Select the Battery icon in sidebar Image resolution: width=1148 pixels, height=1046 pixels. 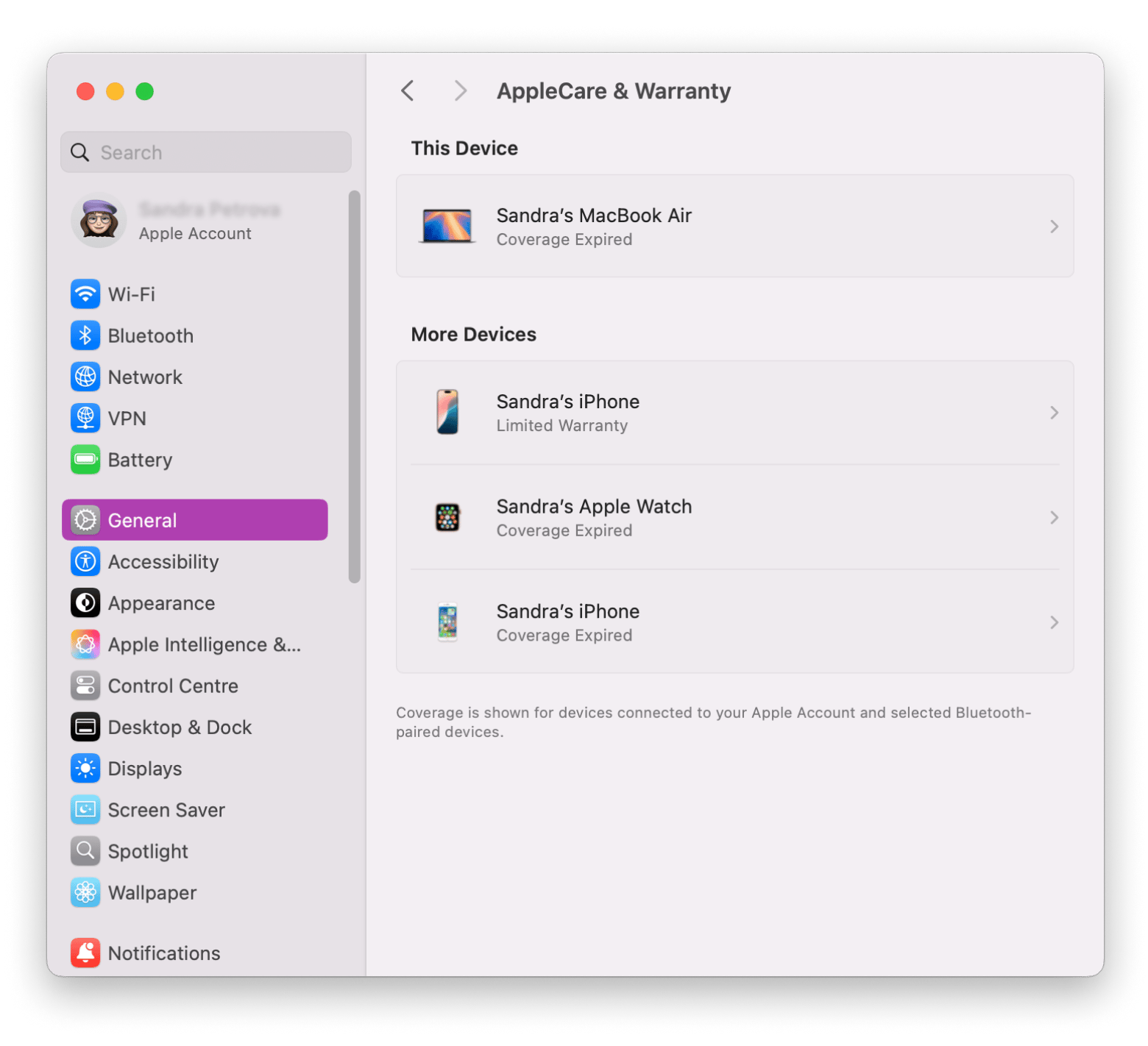pos(85,460)
